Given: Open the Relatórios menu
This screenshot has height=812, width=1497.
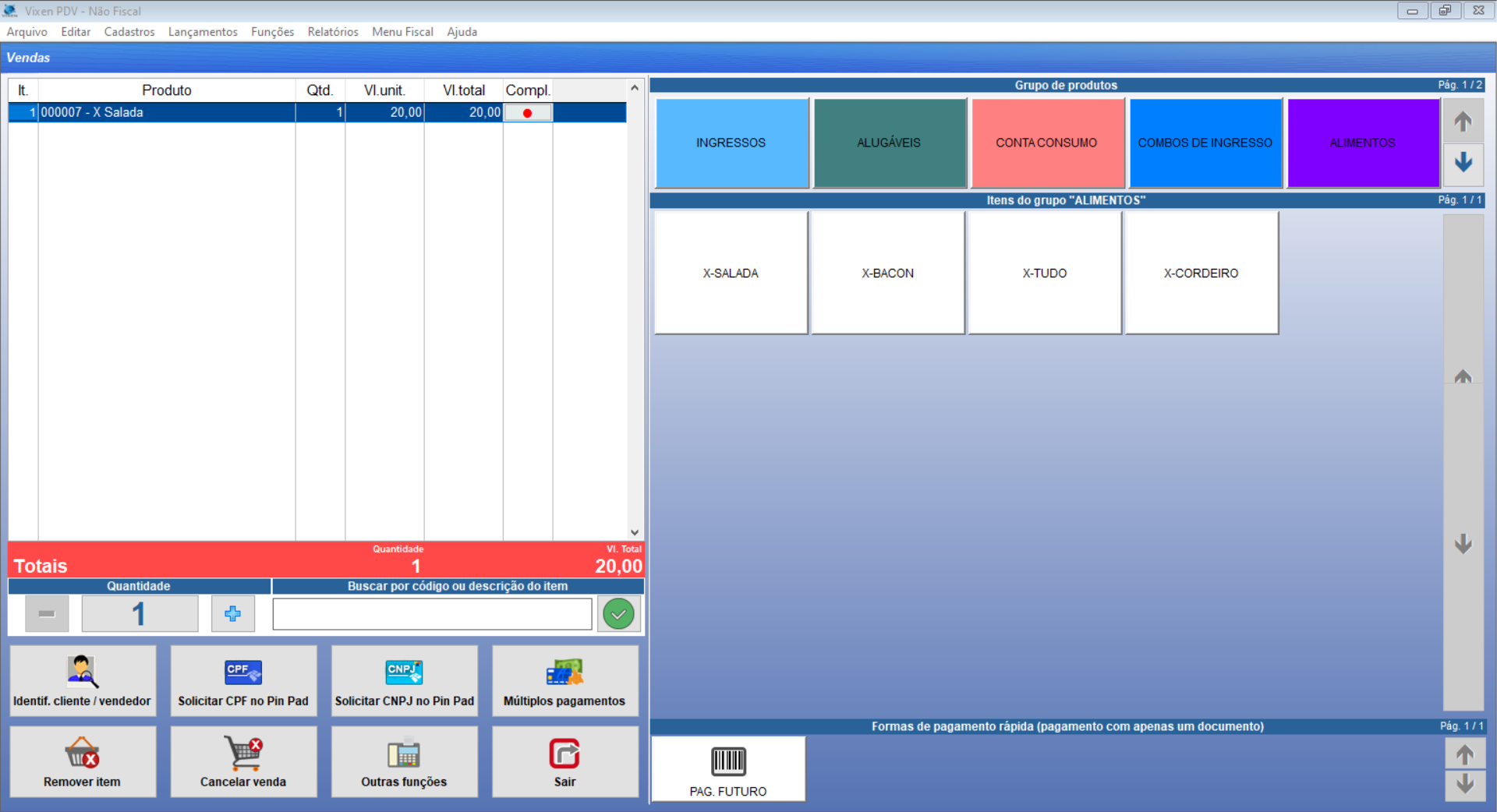Looking at the screenshot, I should [333, 32].
